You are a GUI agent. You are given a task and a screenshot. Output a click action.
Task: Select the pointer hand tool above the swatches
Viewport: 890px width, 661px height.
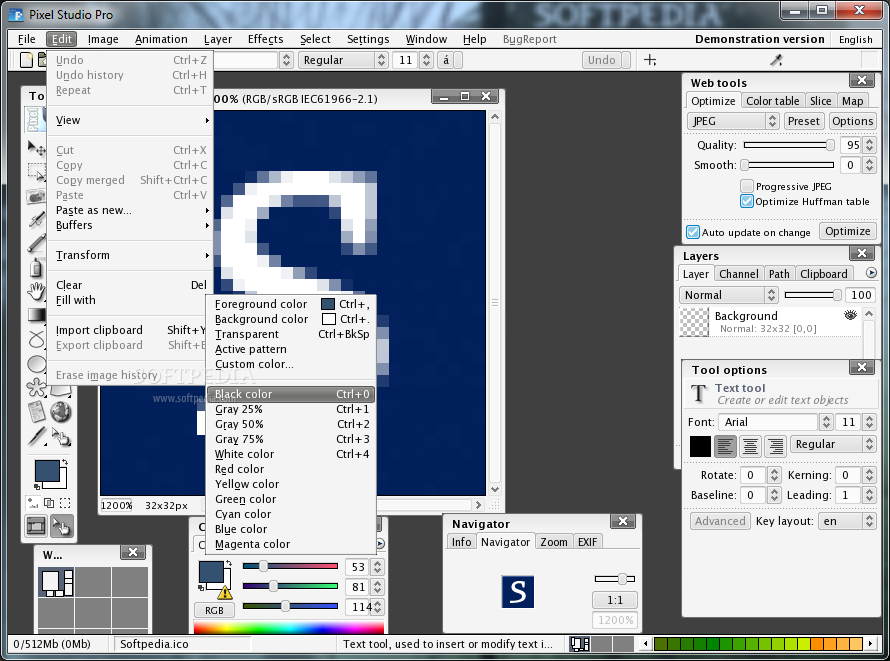(x=61, y=436)
